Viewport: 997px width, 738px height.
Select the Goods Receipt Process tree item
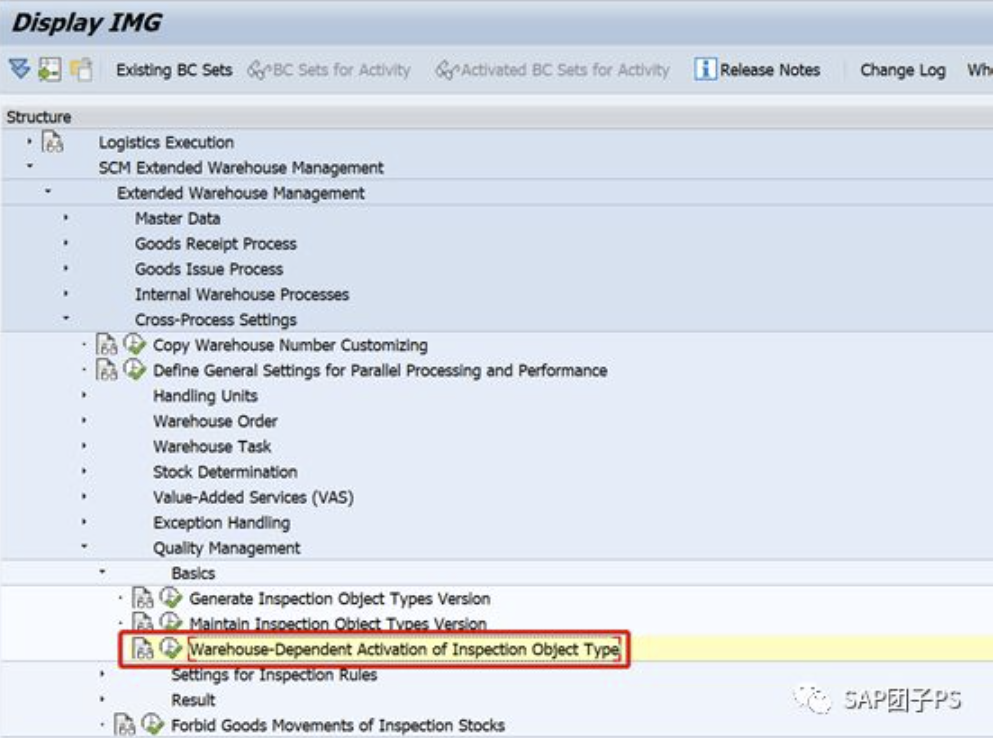tap(215, 243)
